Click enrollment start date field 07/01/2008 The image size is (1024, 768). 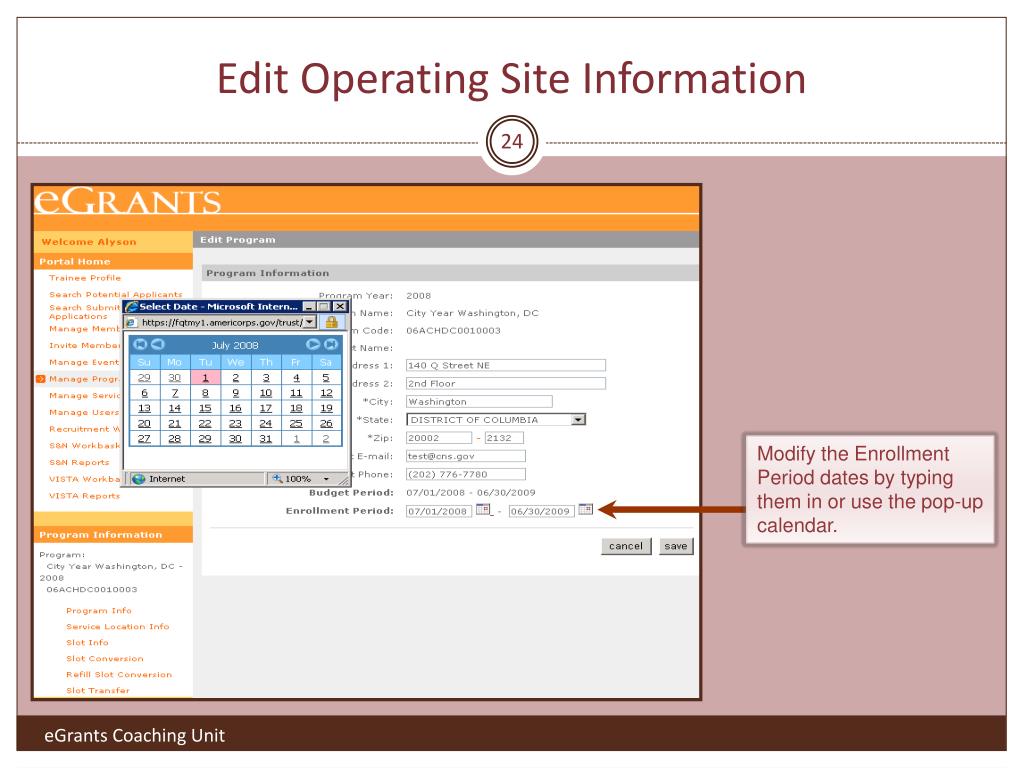[x=438, y=511]
